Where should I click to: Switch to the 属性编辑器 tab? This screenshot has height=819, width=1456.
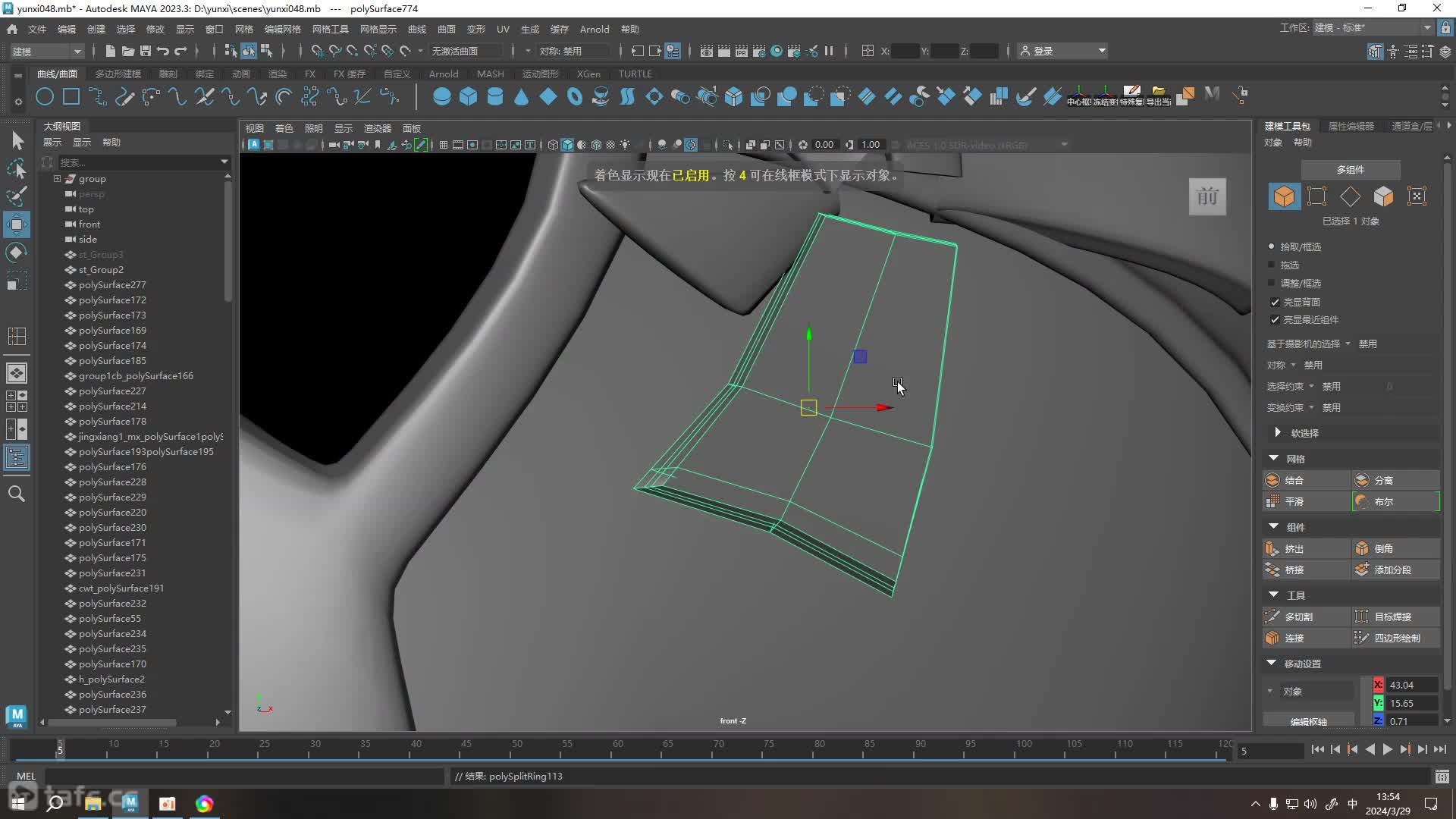pos(1351,126)
